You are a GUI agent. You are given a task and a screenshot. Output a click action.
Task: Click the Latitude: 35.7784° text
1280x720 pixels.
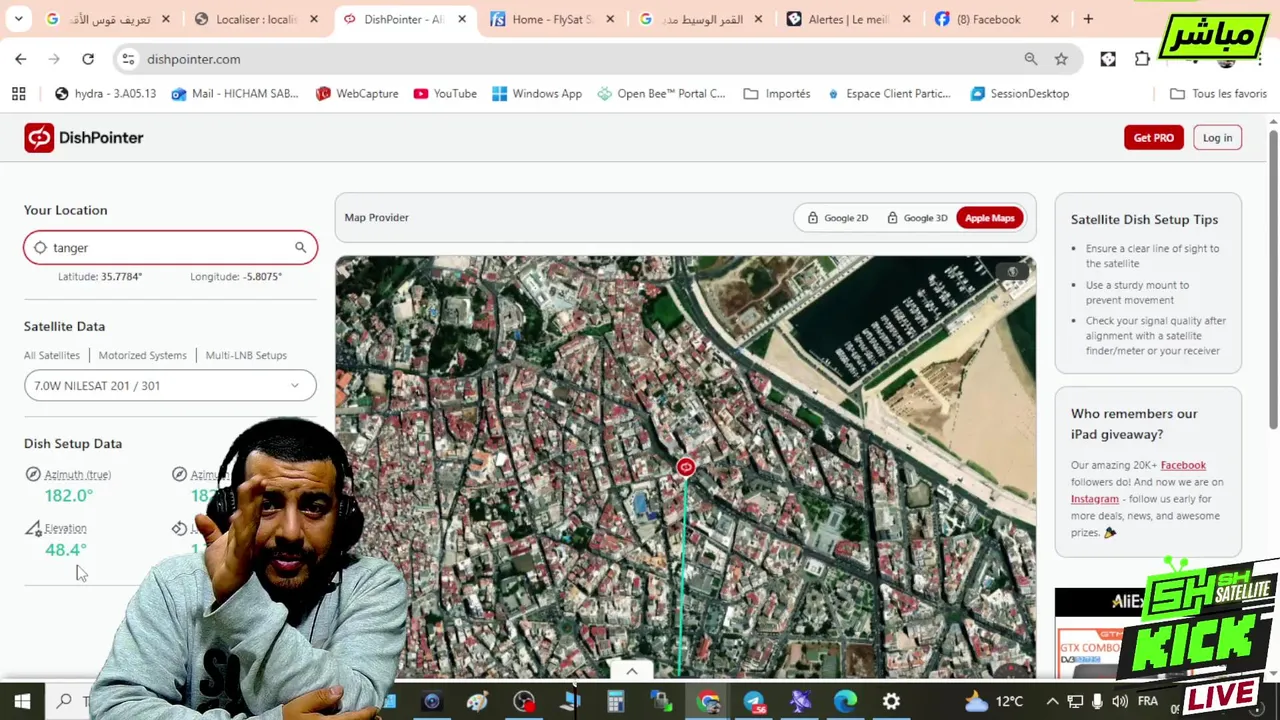pos(100,277)
